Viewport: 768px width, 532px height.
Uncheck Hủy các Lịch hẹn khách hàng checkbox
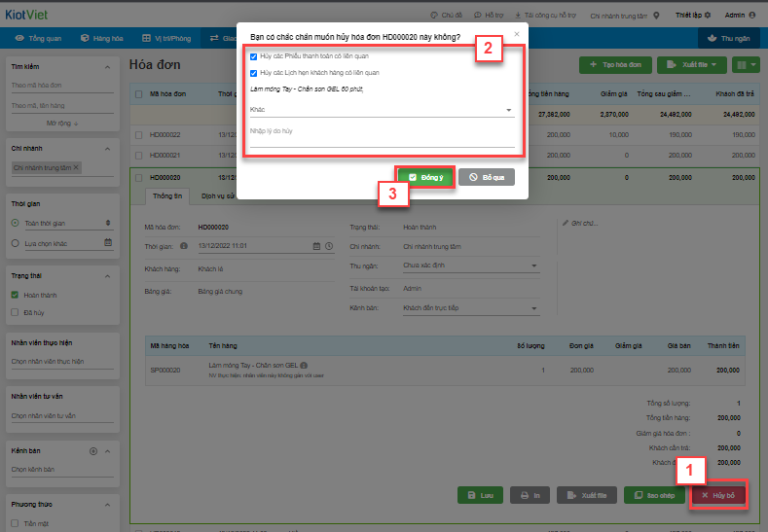pyautogui.click(x=254, y=73)
